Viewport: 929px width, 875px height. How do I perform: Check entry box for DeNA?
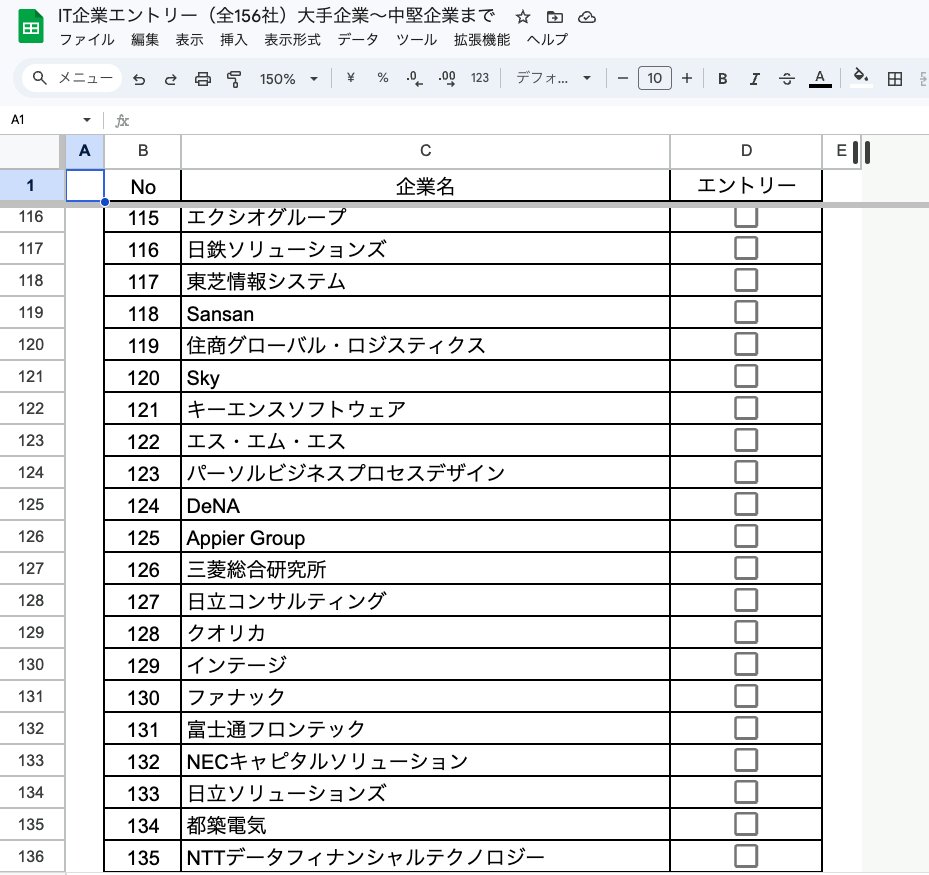tap(746, 504)
